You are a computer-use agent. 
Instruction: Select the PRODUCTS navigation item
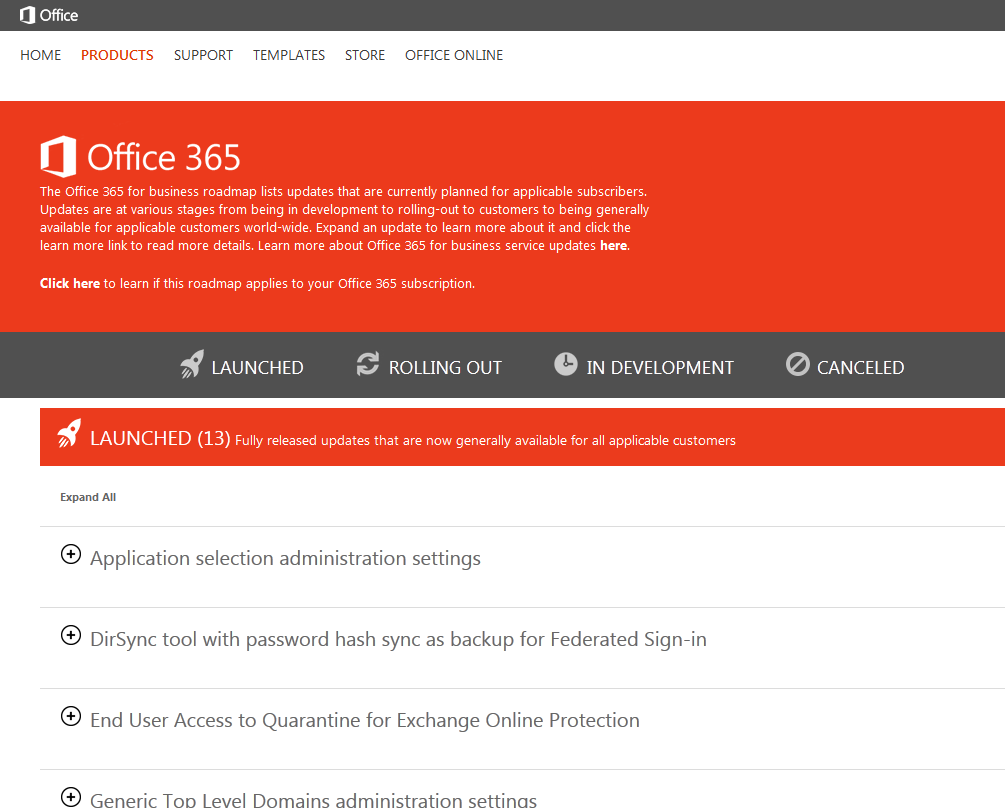click(x=117, y=55)
